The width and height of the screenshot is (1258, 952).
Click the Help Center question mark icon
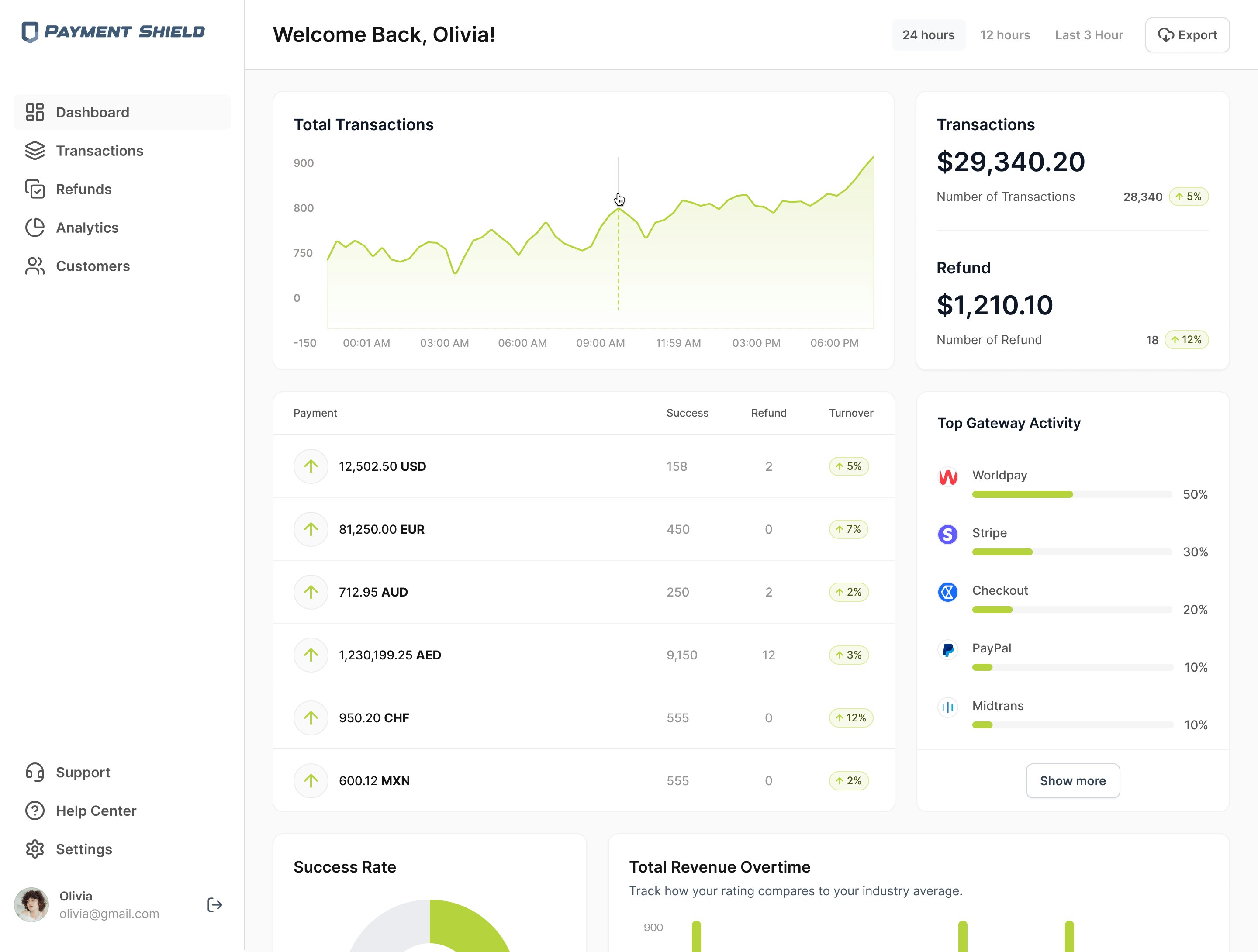pos(35,811)
